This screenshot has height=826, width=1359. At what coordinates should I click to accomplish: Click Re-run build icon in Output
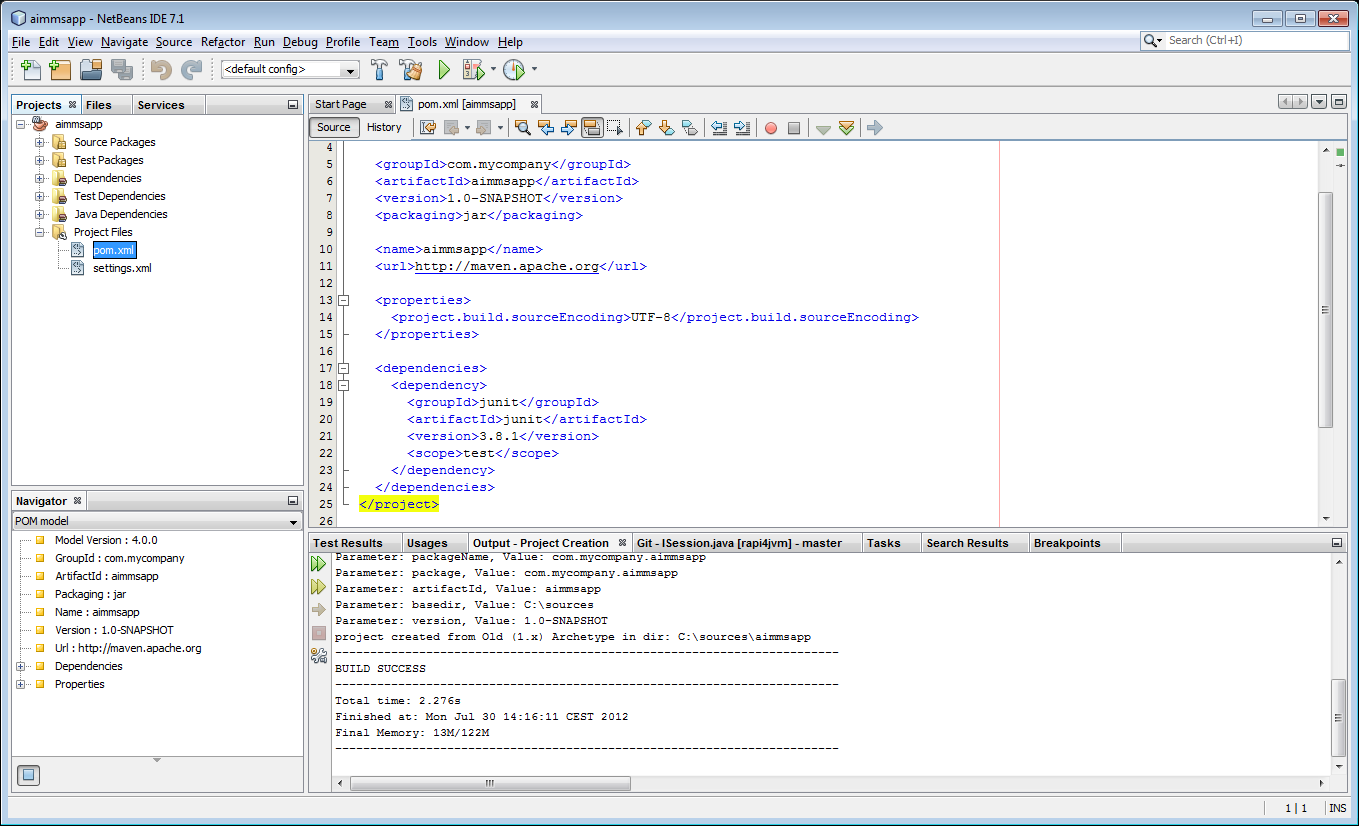319,564
